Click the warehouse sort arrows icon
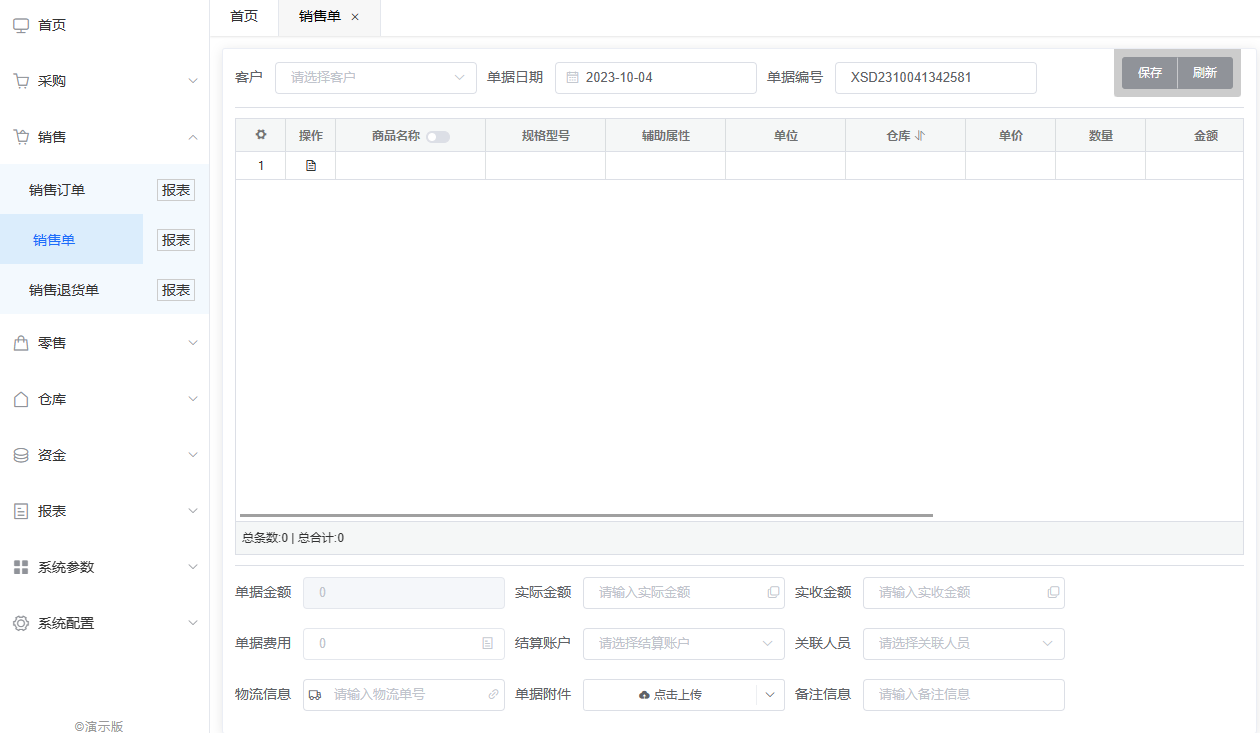This screenshot has height=733, width=1260. click(x=920, y=136)
